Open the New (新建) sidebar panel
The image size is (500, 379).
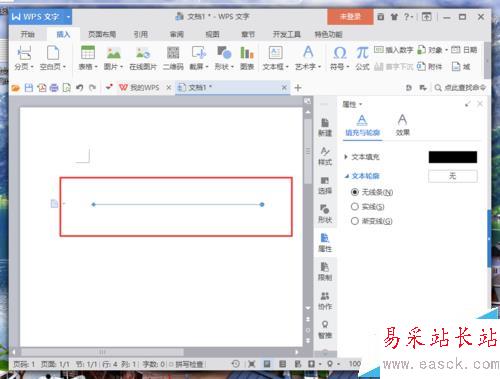coord(325,127)
